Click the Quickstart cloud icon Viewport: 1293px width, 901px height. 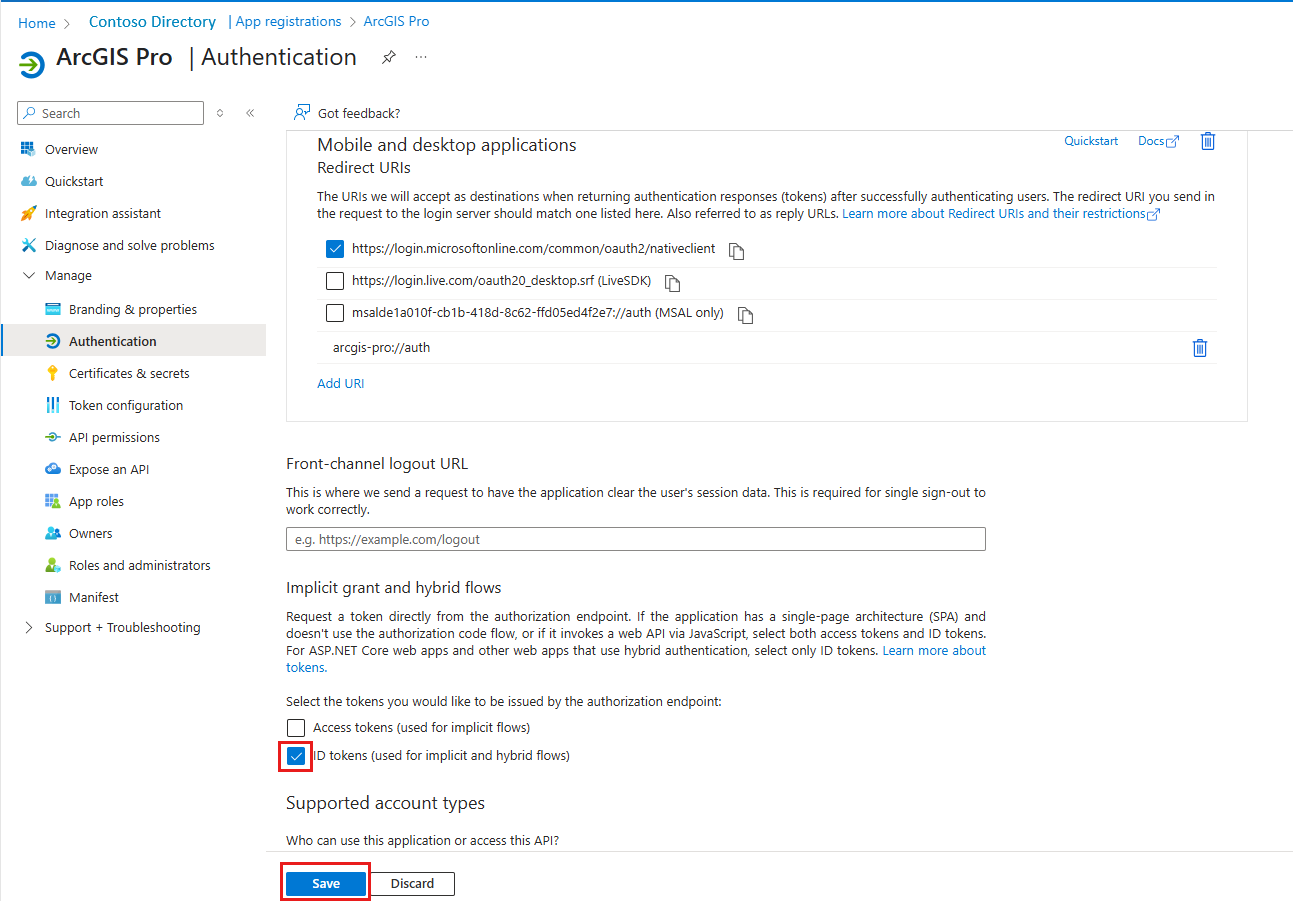pos(28,181)
